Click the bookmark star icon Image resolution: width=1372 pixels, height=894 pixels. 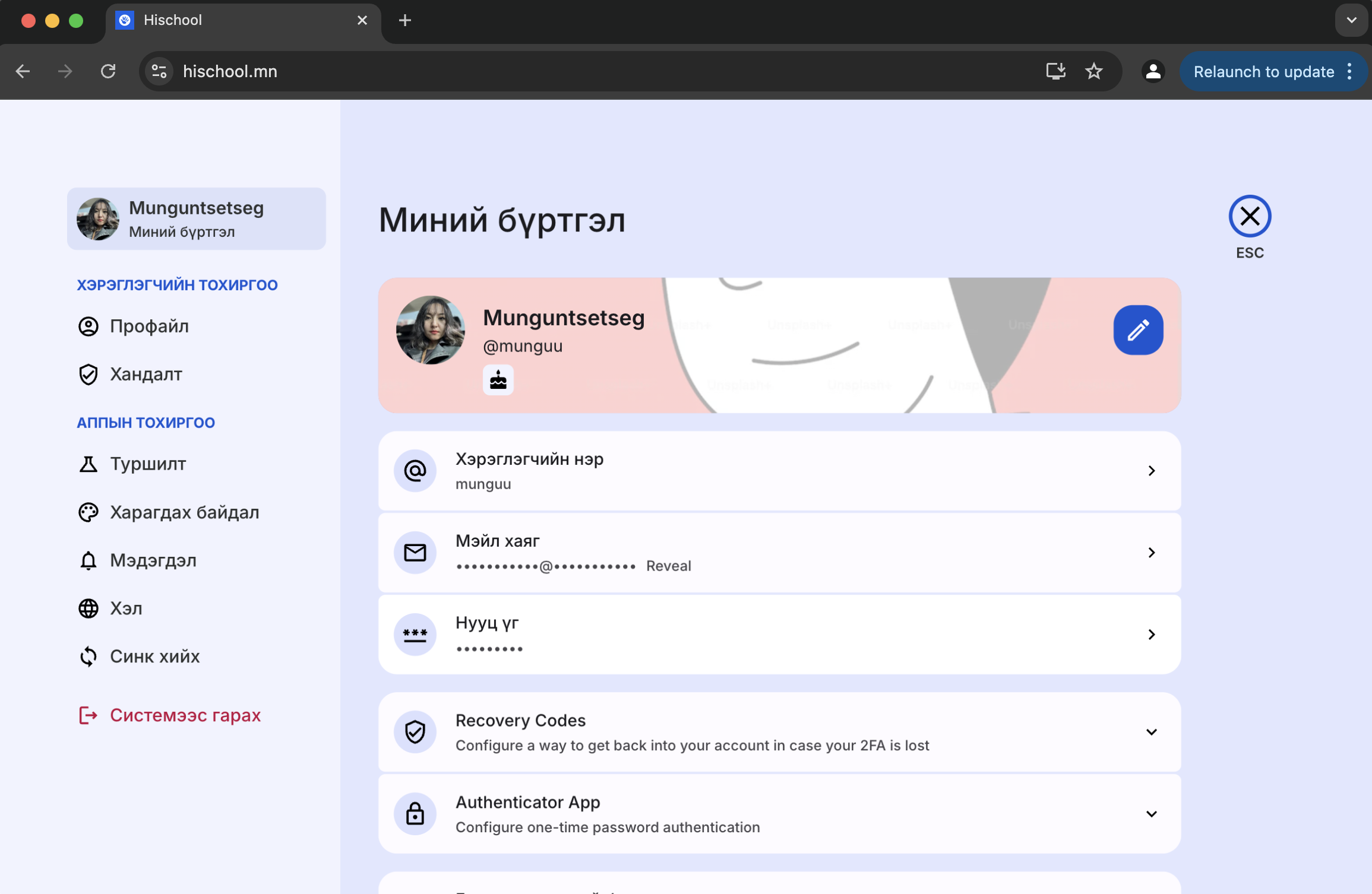click(x=1093, y=71)
